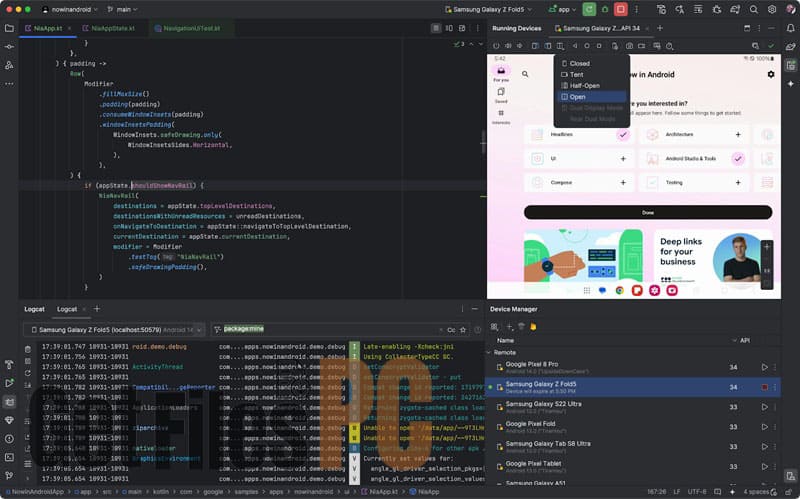Start the Google Pixel 8 Pro device
800x499 pixels.
pyautogui.click(x=764, y=367)
